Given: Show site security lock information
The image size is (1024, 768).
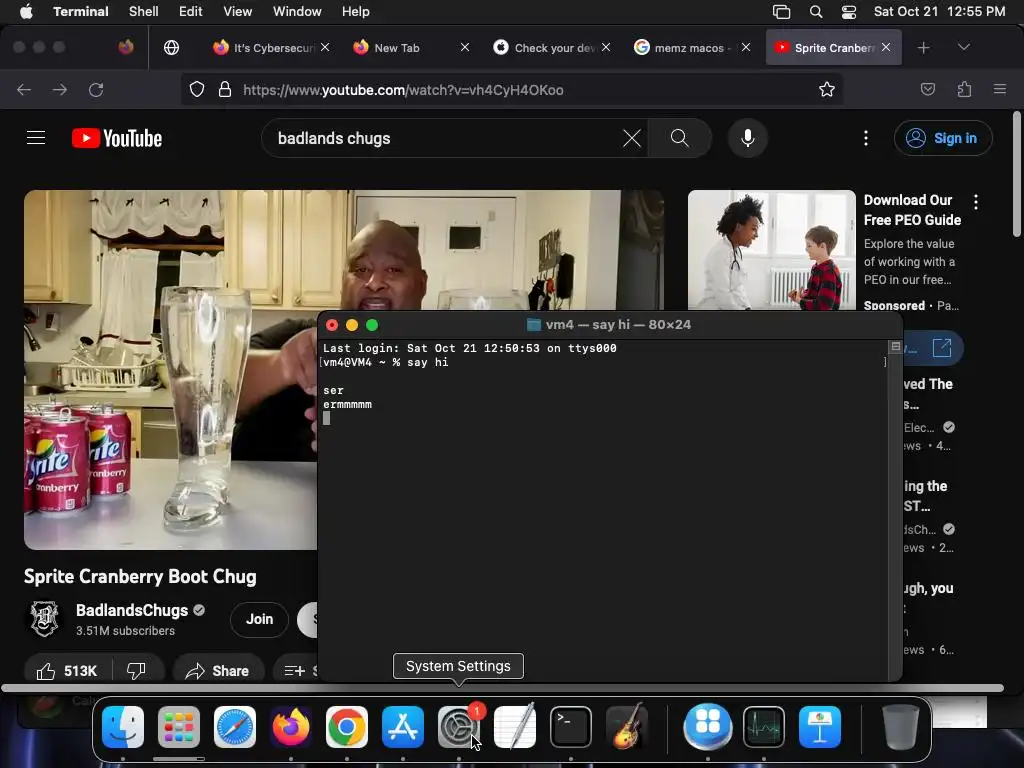Looking at the screenshot, I should (225, 89).
